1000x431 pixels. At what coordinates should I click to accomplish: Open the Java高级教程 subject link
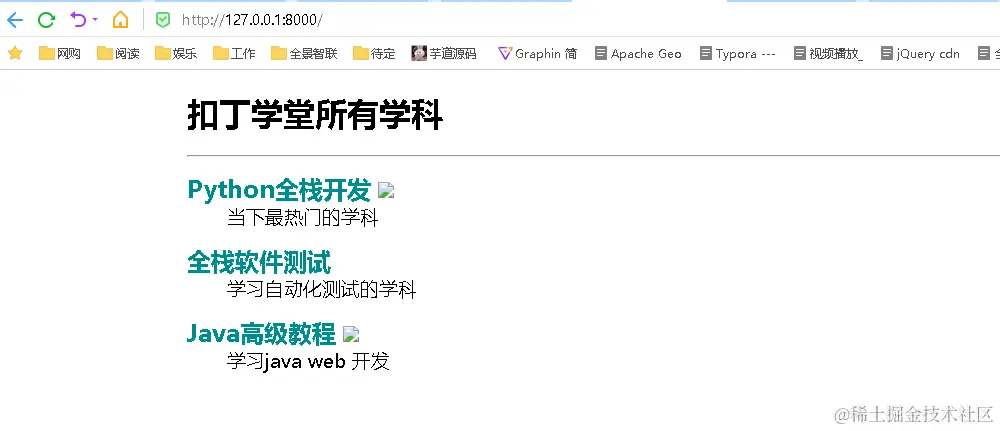261,333
